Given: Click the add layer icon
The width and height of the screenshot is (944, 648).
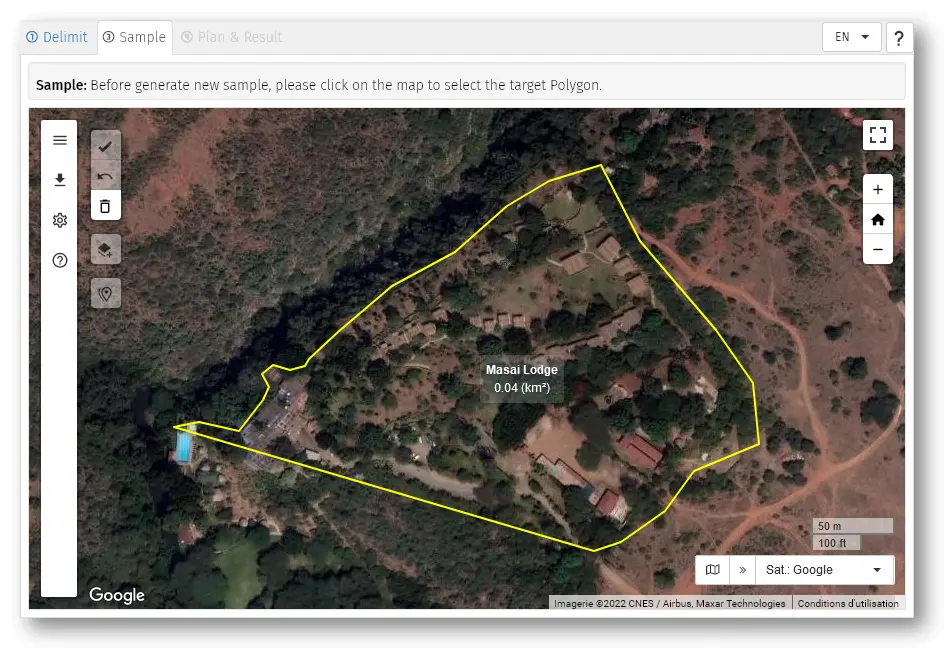Looking at the screenshot, I should (x=106, y=249).
